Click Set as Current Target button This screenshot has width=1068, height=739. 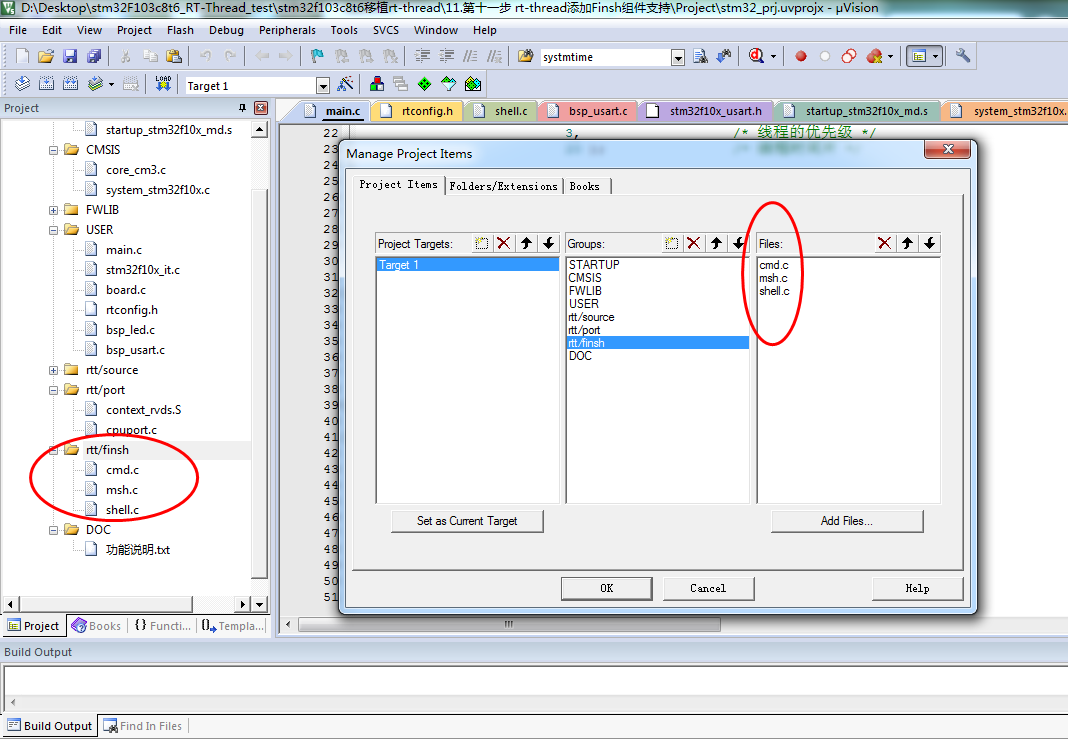click(467, 521)
